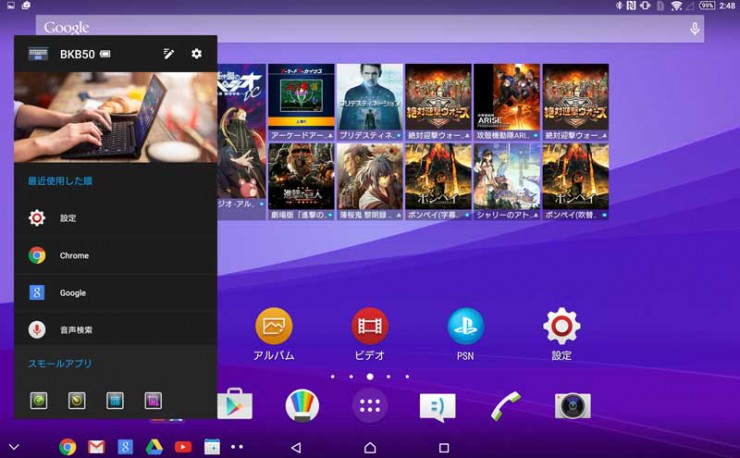Open the アルバム app on home screen

click(274, 334)
